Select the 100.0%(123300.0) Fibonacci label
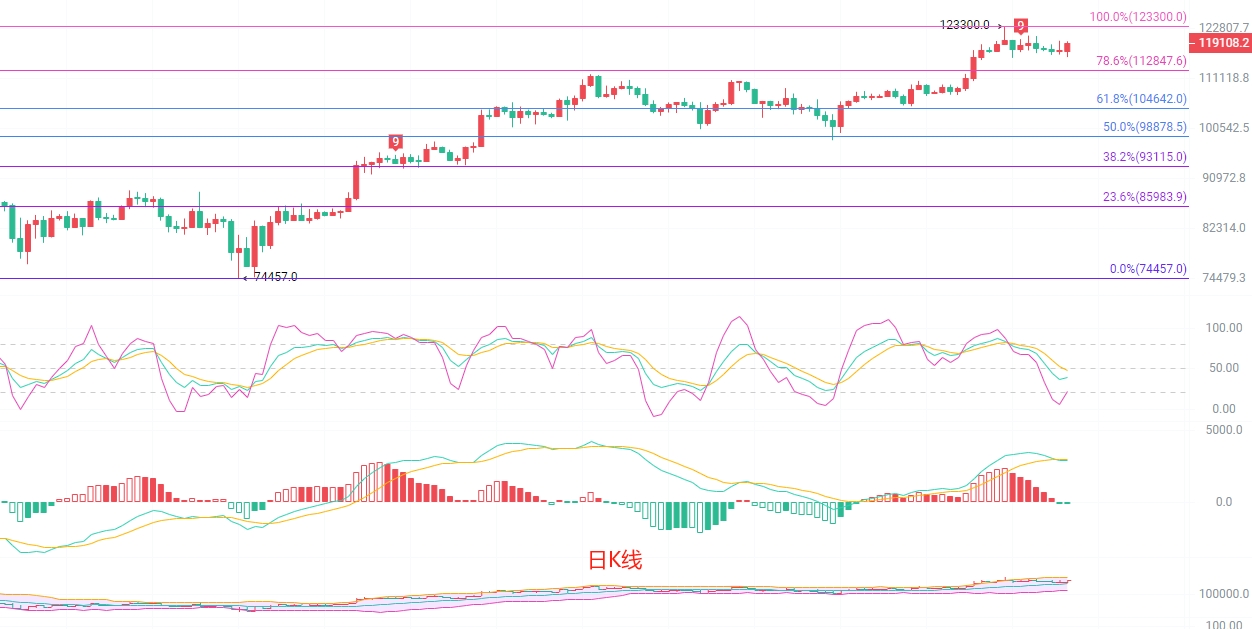1252x629 pixels. click(1137, 17)
